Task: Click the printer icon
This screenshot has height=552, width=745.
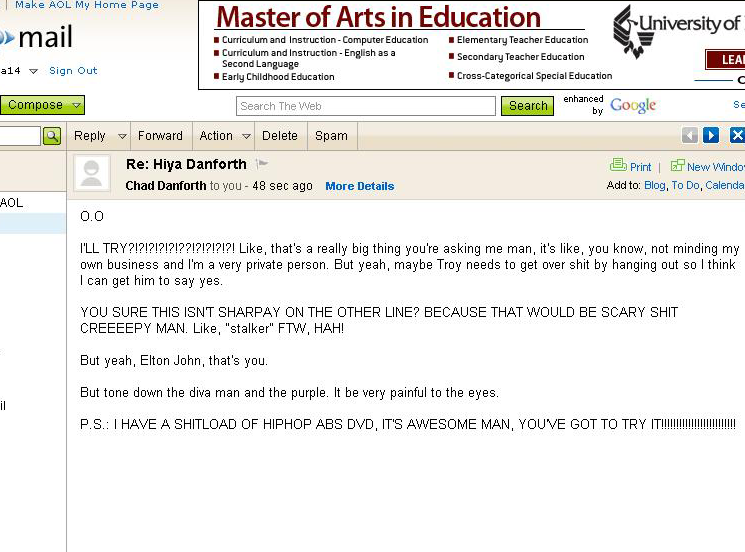Action: pos(618,165)
